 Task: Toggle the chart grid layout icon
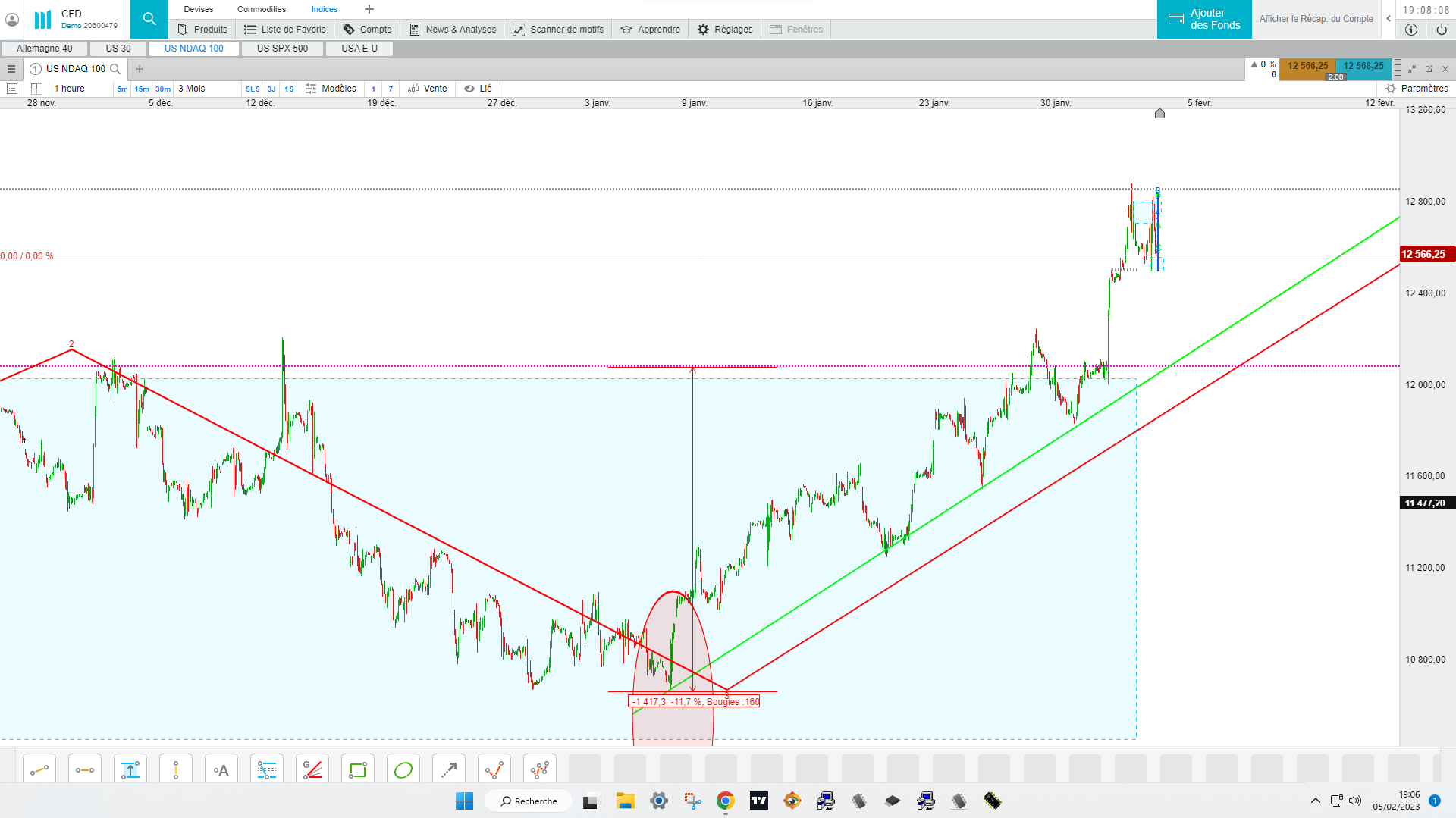36,89
